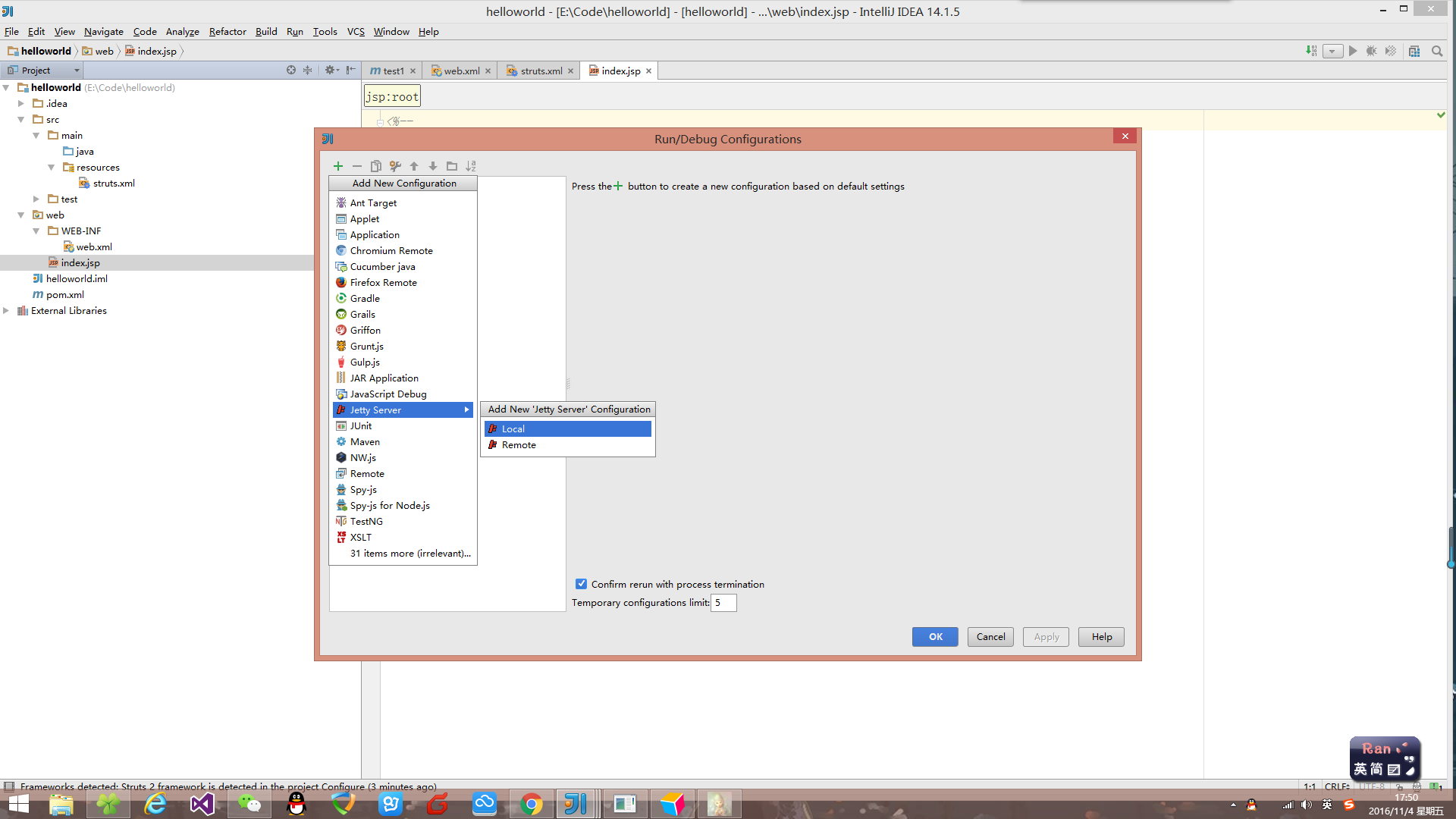This screenshot has height=819, width=1456.
Task: Click Collapse All icon in Project panel
Action: [308, 70]
